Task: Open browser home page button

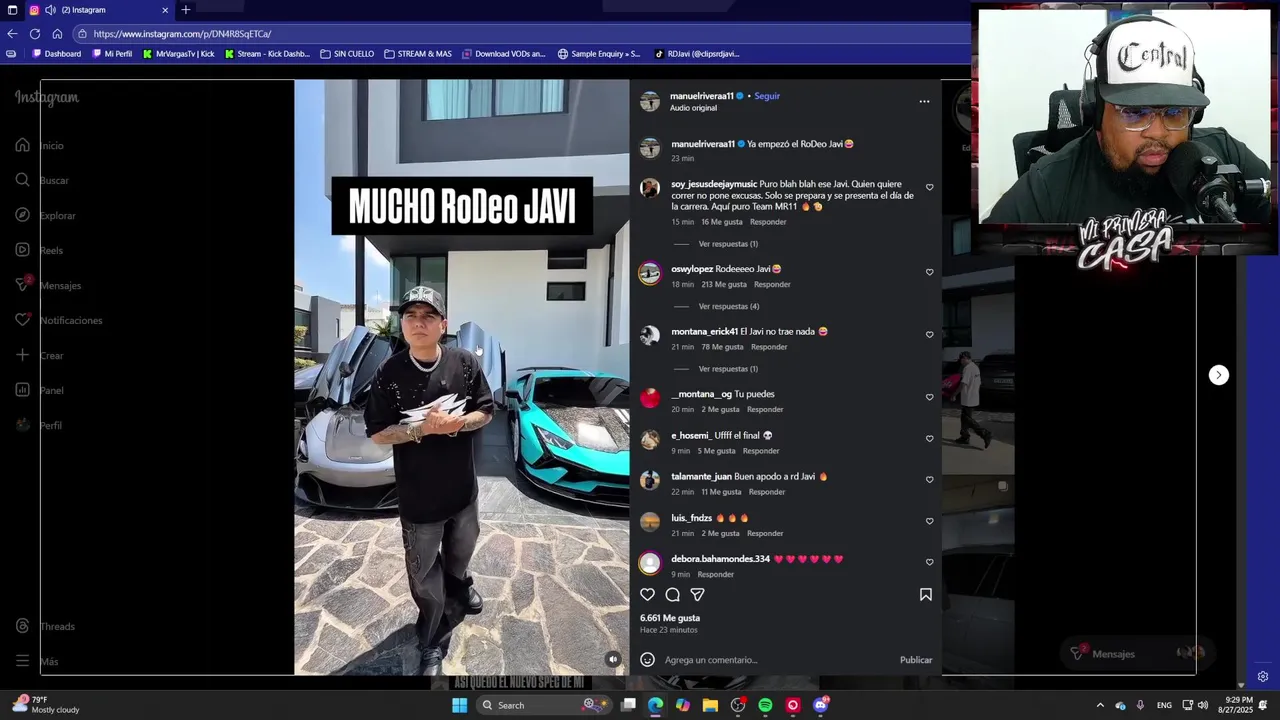Action: tap(57, 33)
